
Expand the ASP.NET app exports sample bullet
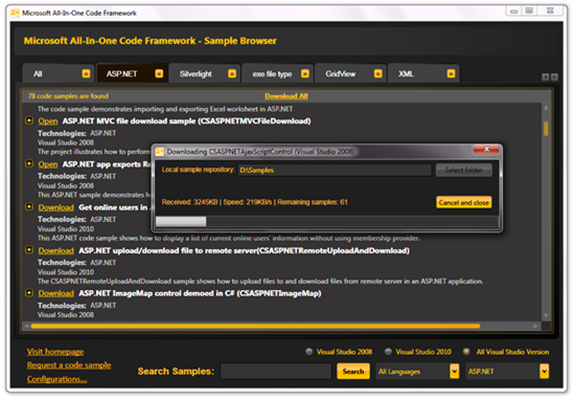point(29,164)
